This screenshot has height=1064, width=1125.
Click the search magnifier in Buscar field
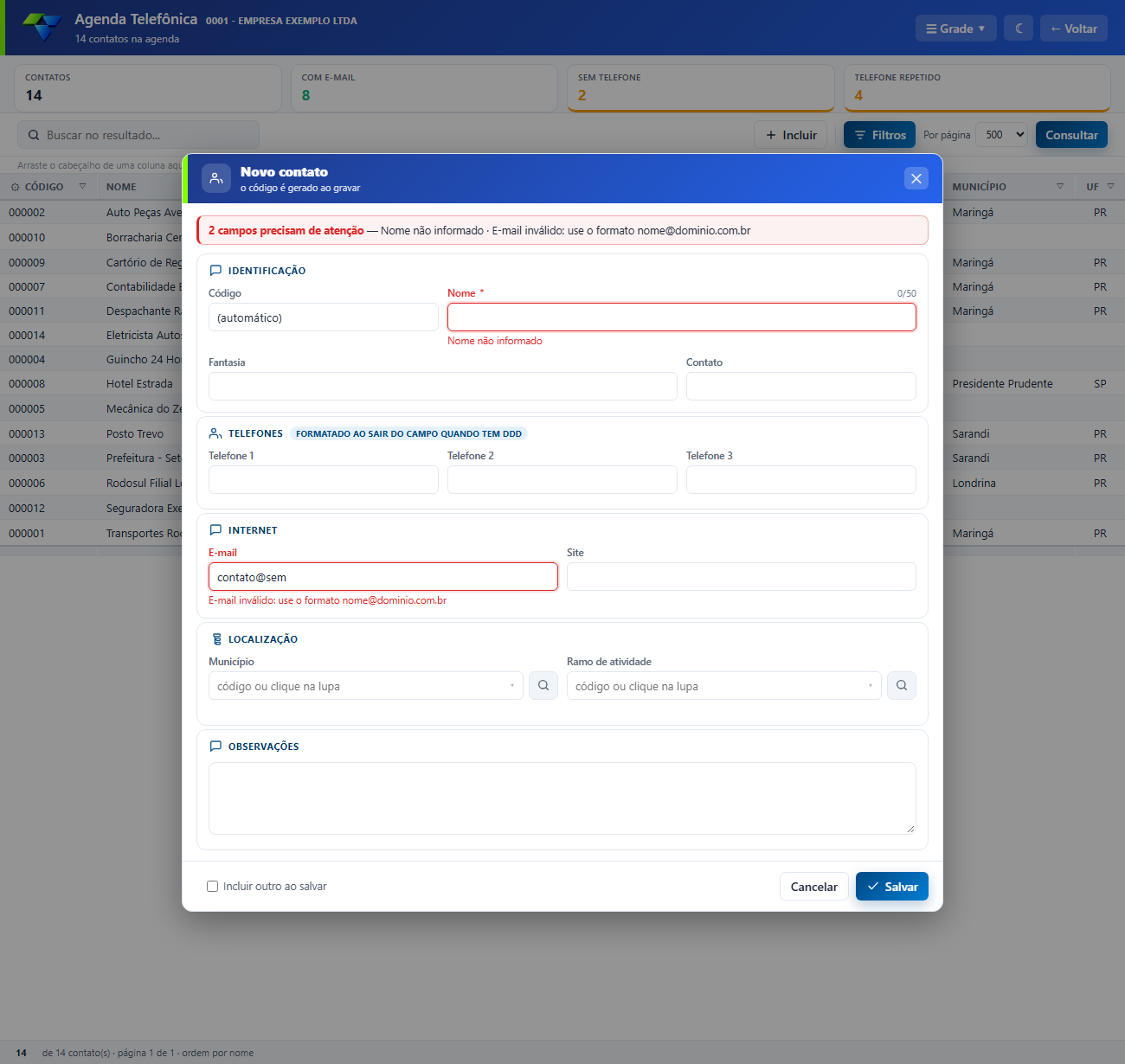point(34,135)
